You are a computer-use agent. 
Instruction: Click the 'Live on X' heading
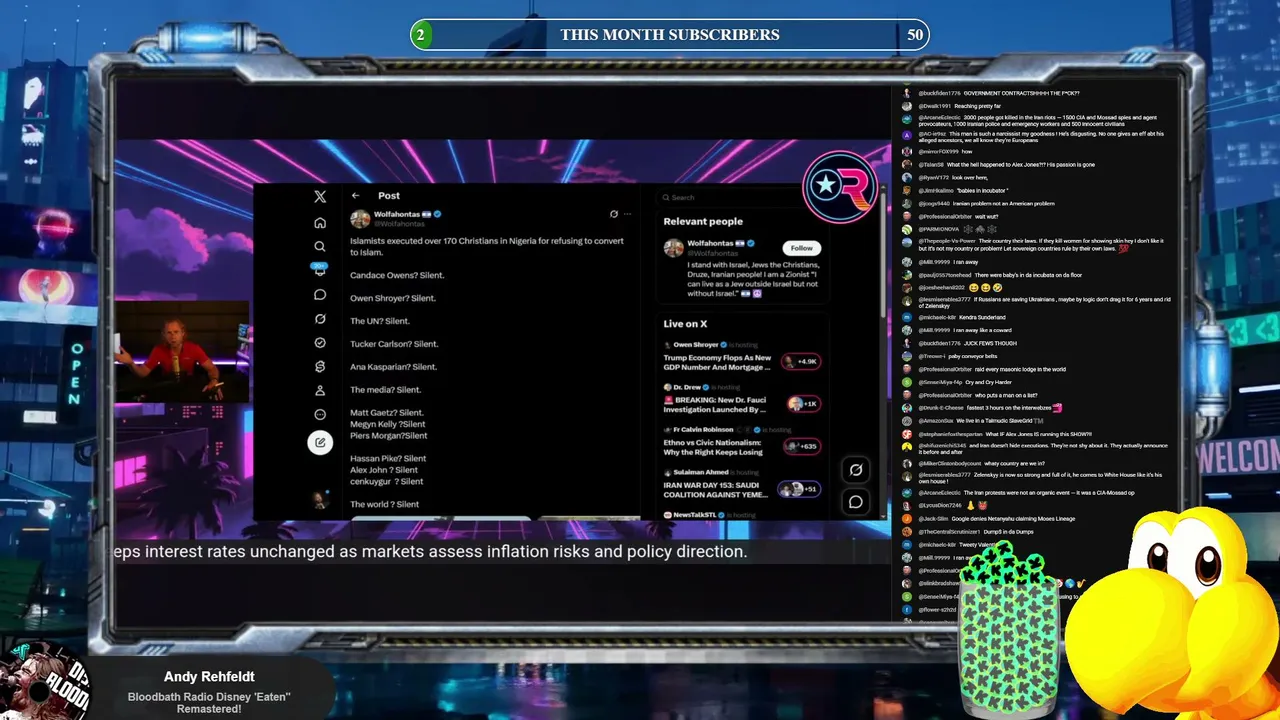tap(685, 324)
